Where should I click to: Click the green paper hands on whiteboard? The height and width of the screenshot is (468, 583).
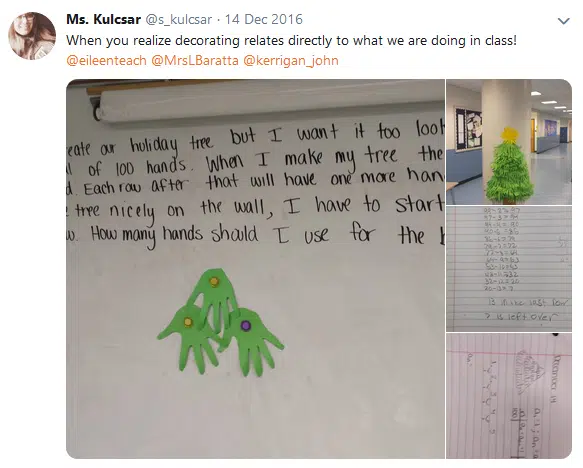[x=220, y=322]
